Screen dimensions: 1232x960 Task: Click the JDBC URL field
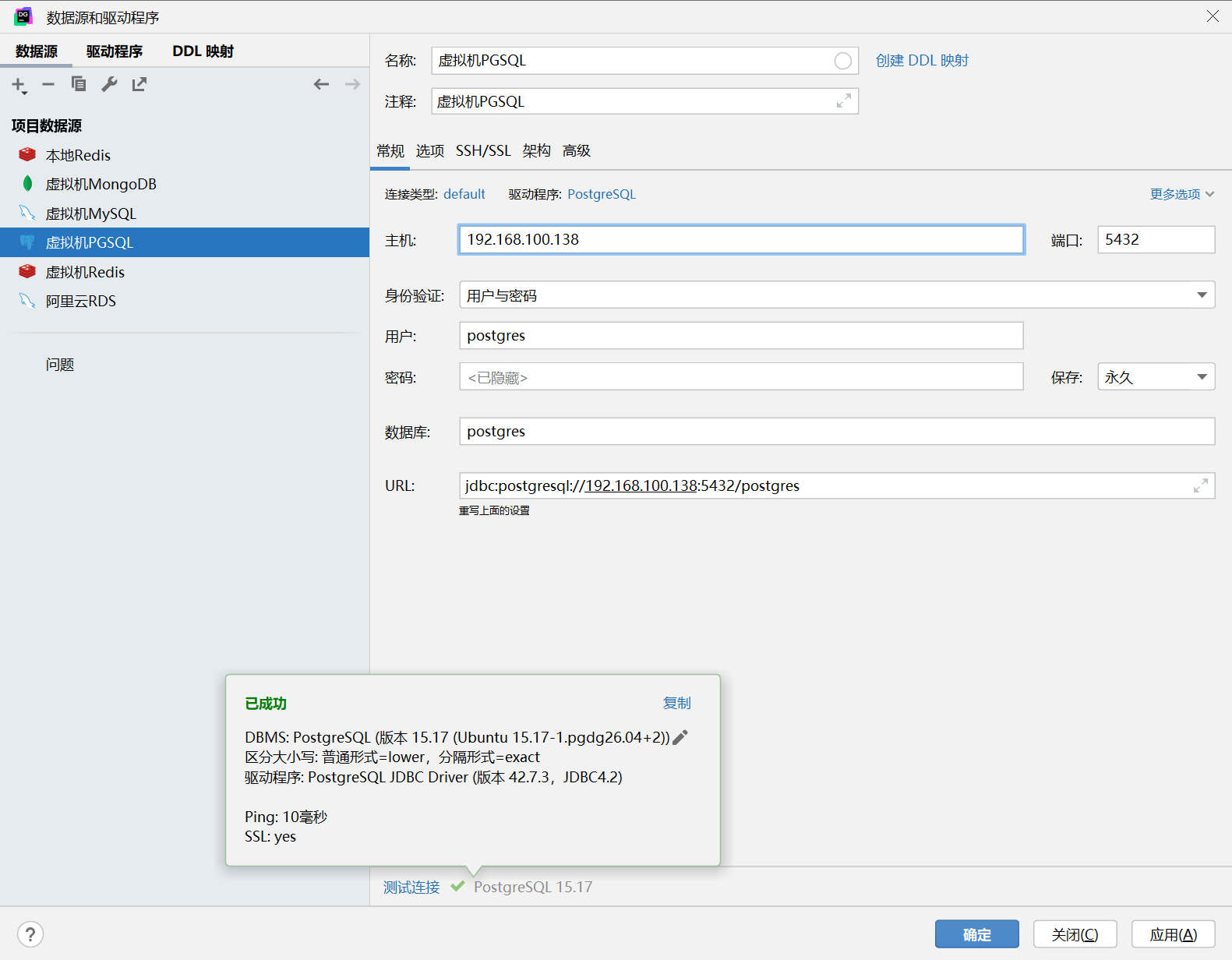click(x=837, y=485)
